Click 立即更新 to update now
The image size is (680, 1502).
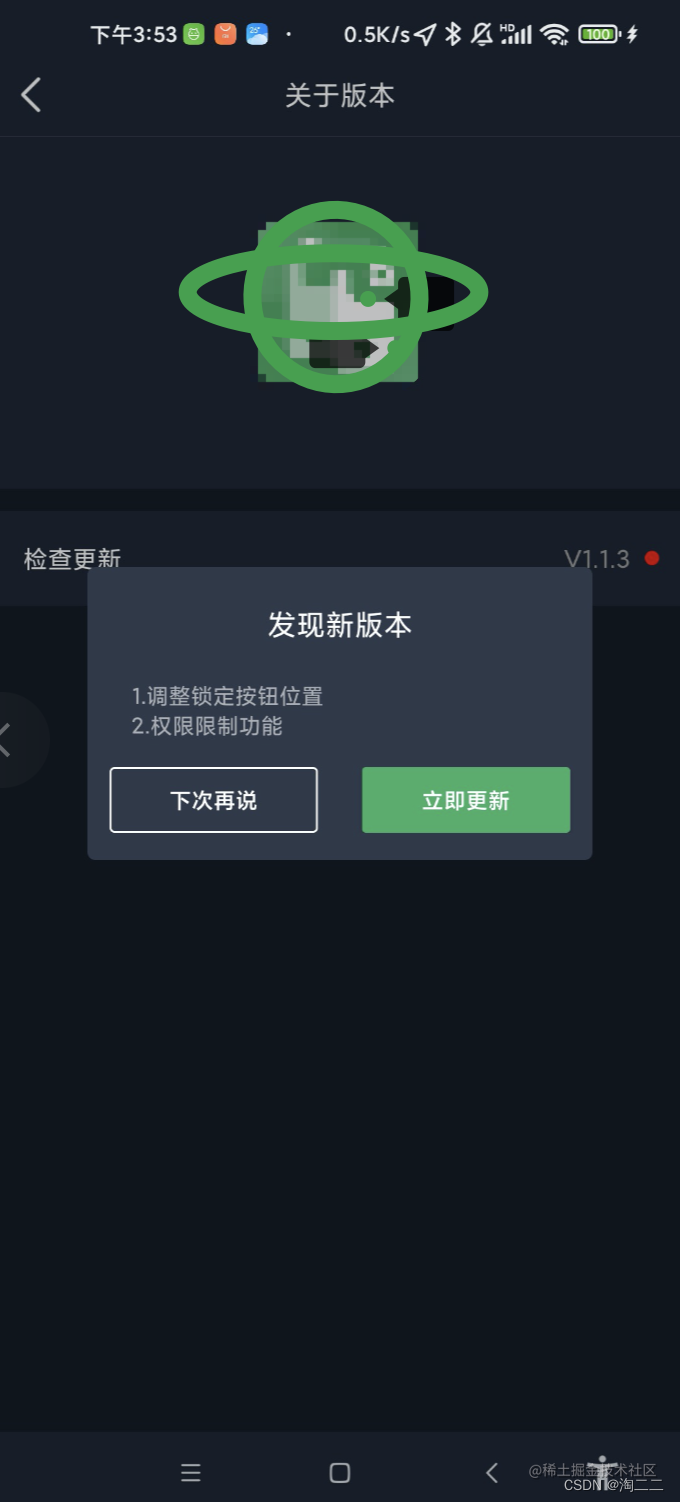tap(466, 800)
